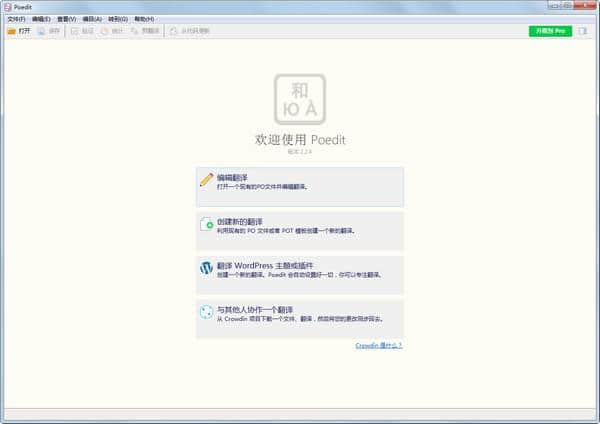Click the Poedit app icon in title bar

[7, 7]
